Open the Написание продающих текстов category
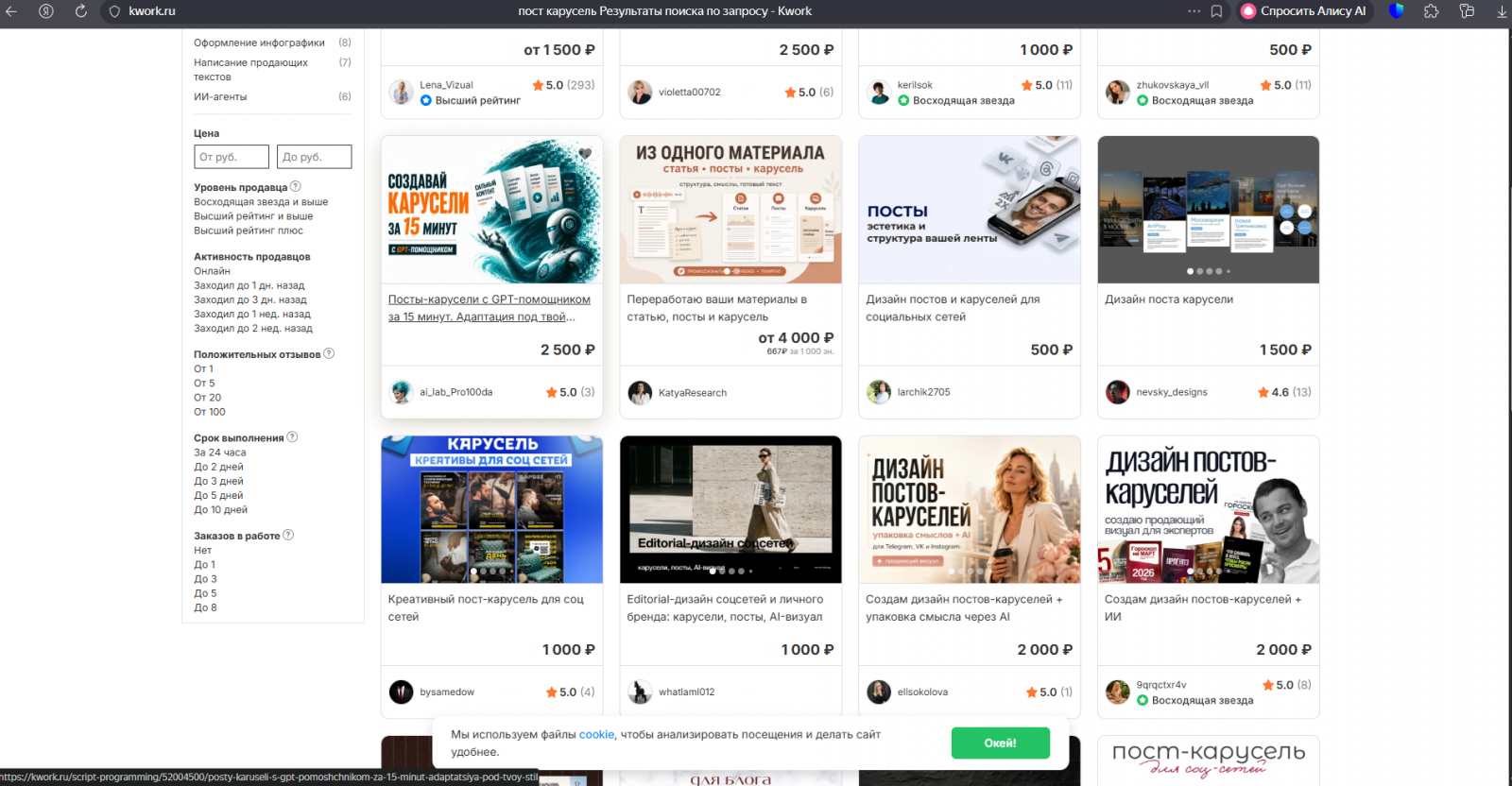Image resolution: width=1512 pixels, height=786 pixels. click(250, 70)
